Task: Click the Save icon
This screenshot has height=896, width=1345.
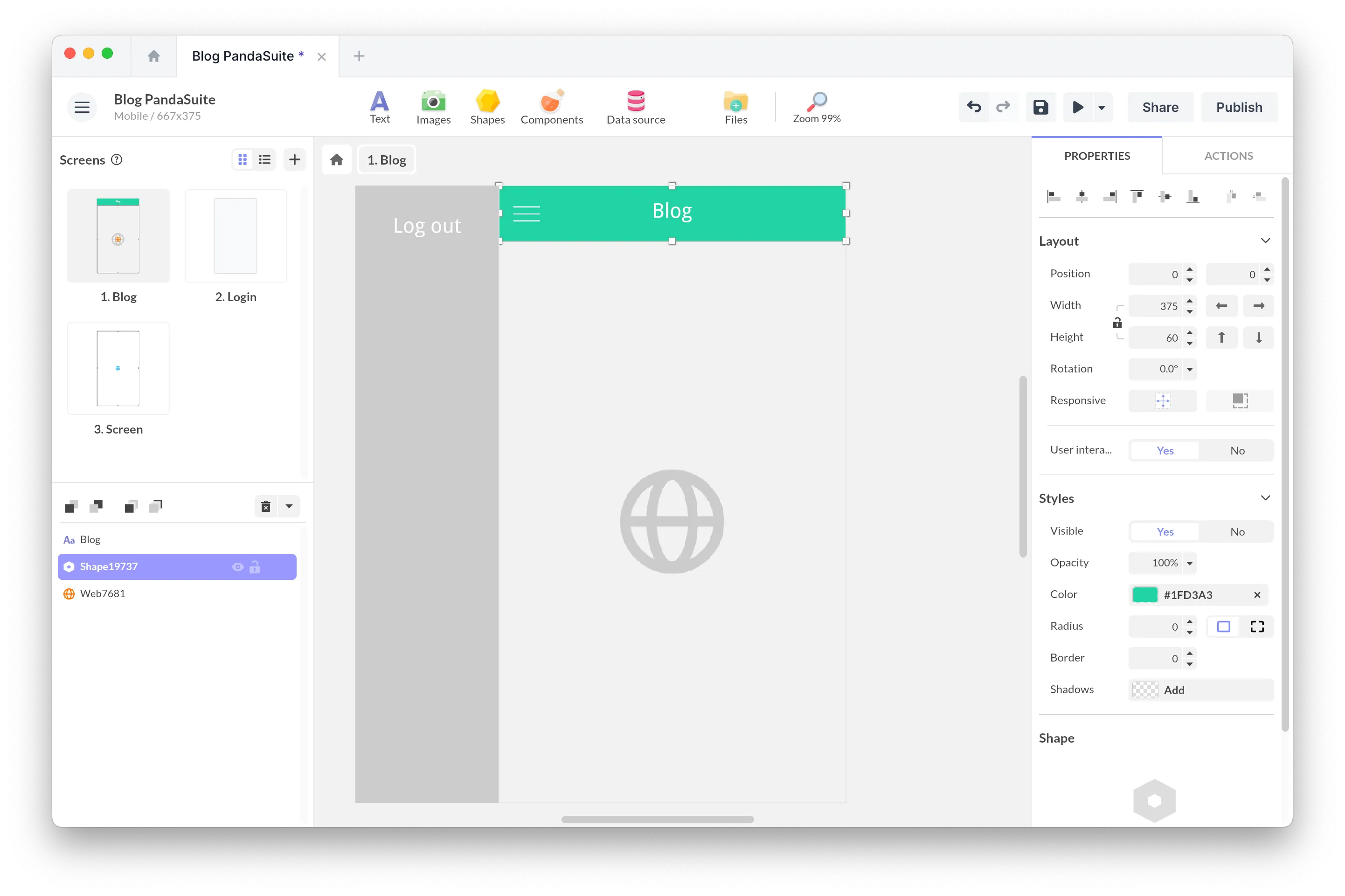Action: tap(1040, 107)
